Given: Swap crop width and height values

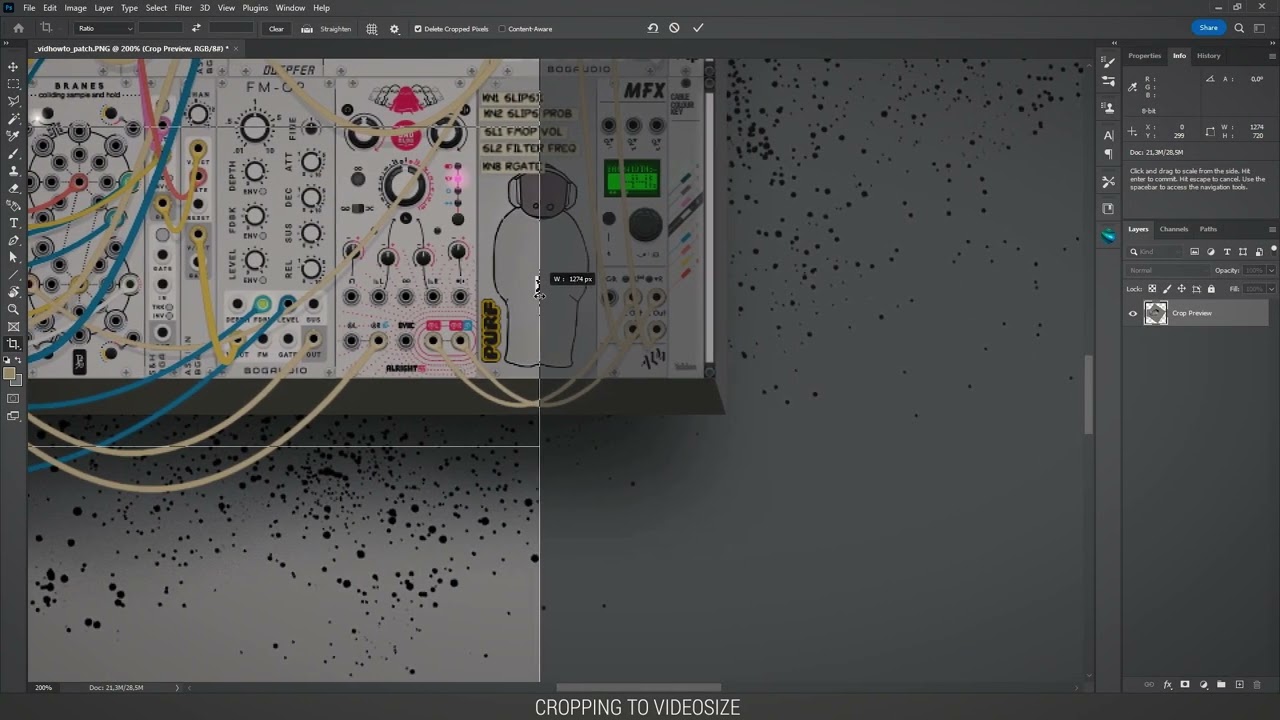Looking at the screenshot, I should pyautogui.click(x=196, y=28).
